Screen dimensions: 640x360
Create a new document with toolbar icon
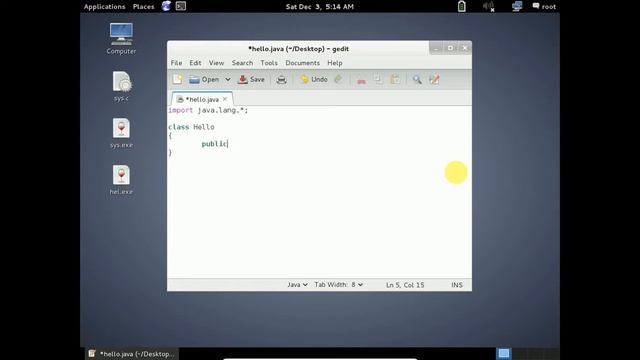click(x=178, y=80)
